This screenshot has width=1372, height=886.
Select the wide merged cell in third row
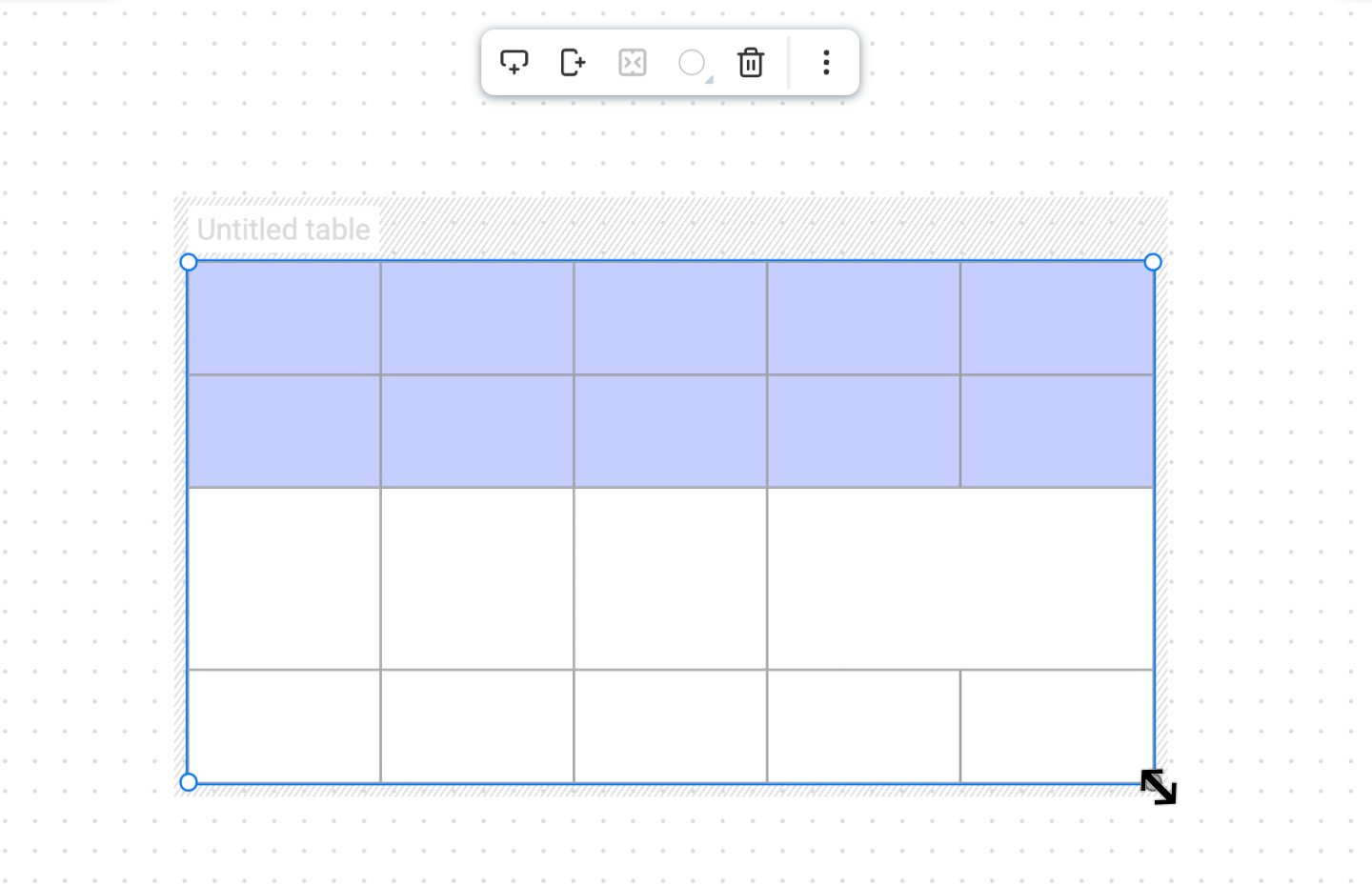click(960, 578)
